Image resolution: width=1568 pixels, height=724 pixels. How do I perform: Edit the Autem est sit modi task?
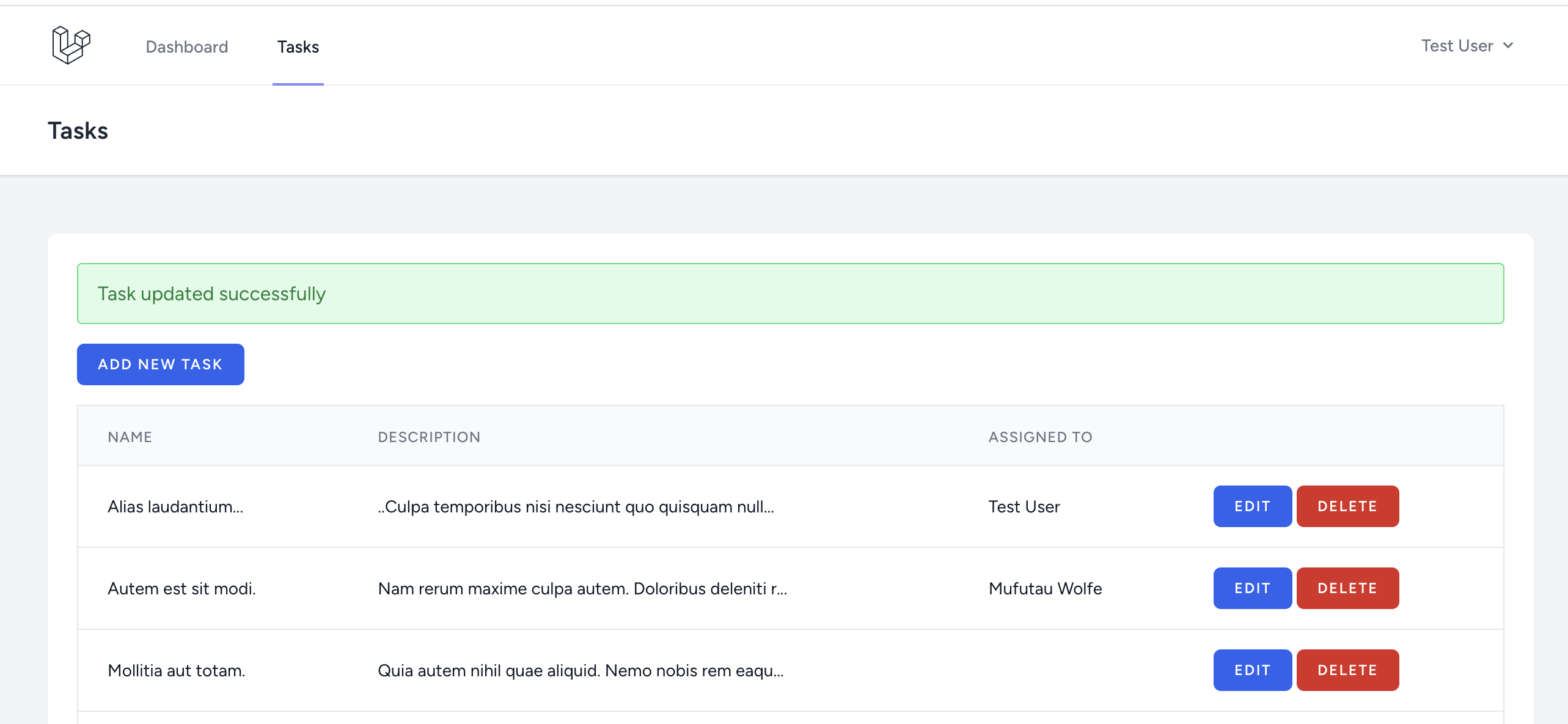(x=1252, y=588)
